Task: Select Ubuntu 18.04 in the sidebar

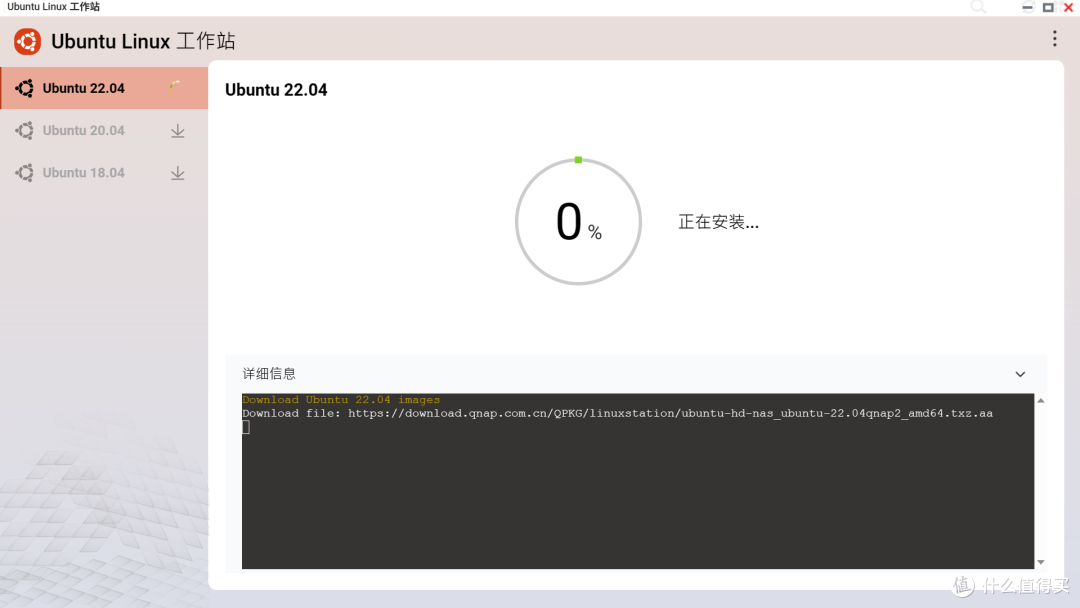Action: pos(104,172)
